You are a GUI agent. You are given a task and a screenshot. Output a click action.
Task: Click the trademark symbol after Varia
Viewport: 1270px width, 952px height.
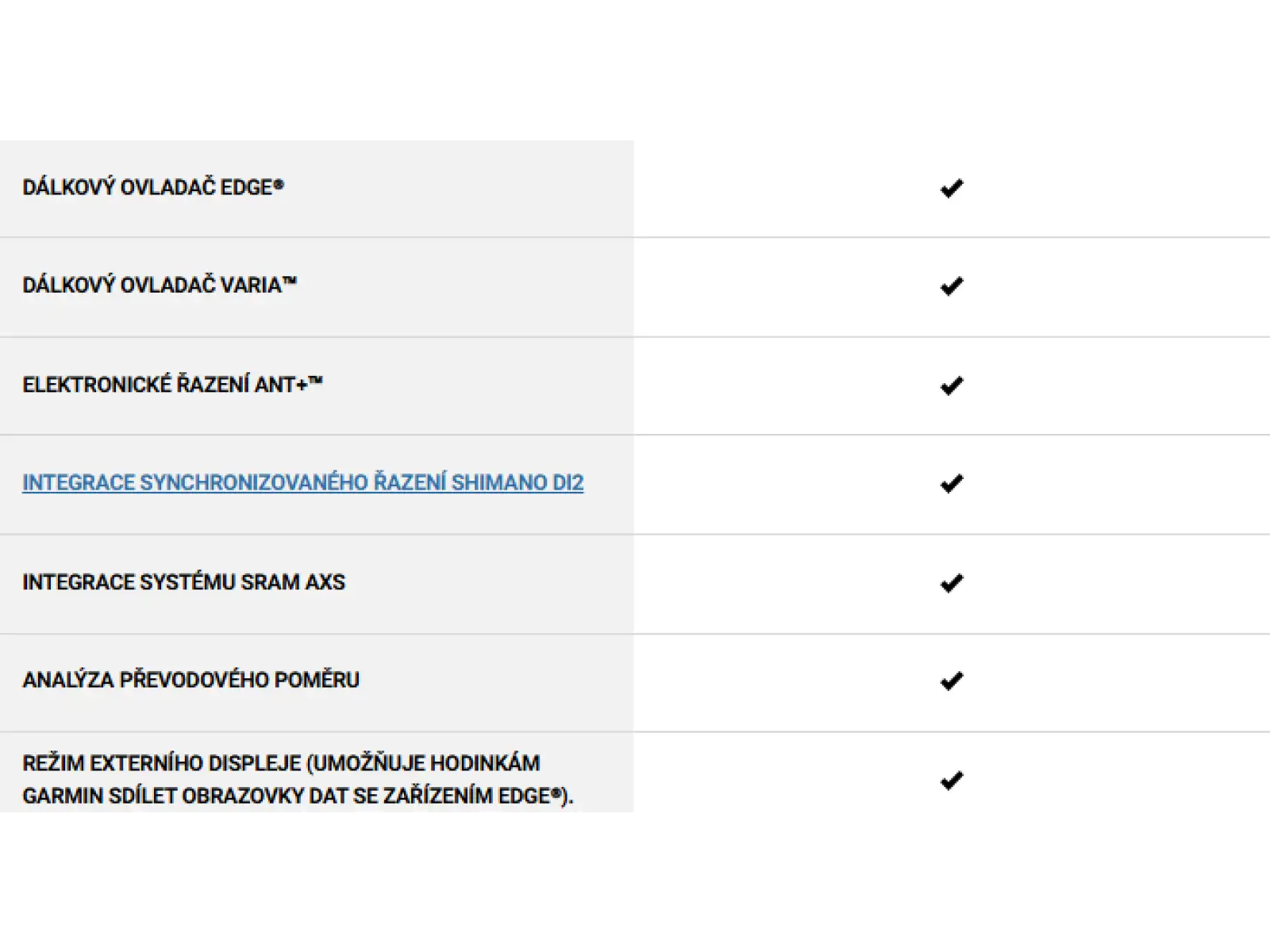290,281
